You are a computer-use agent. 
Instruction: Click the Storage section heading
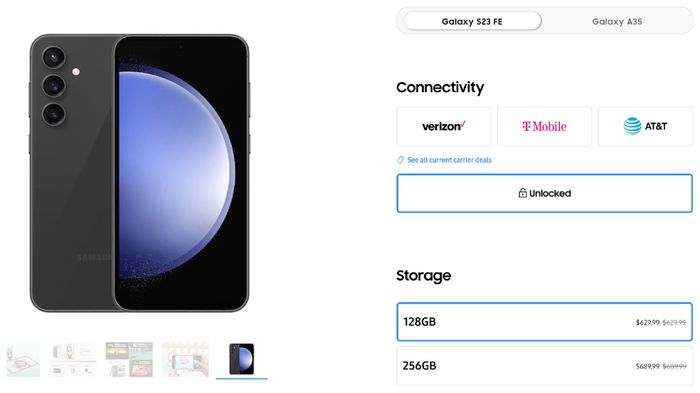coord(423,276)
